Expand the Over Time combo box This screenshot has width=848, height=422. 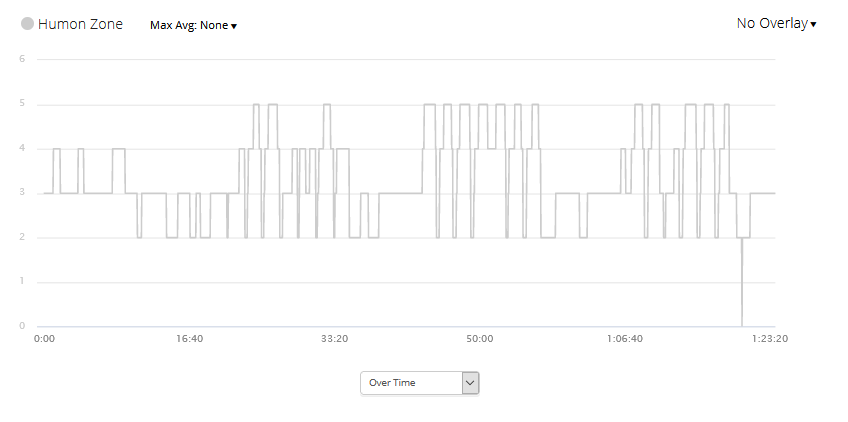pyautogui.click(x=420, y=383)
